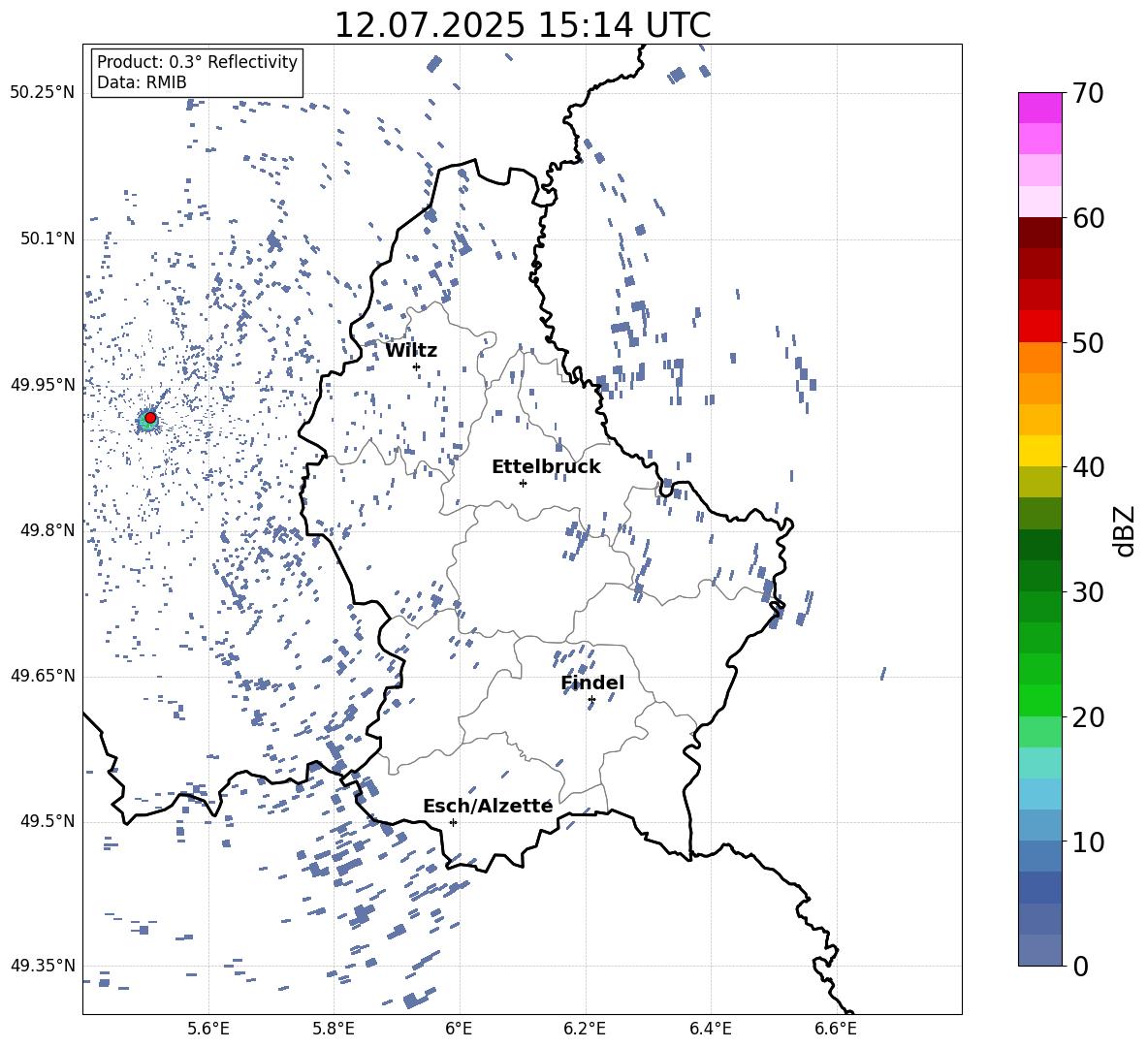Pick the cyan colorbar swatch near 15

click(x=1040, y=763)
